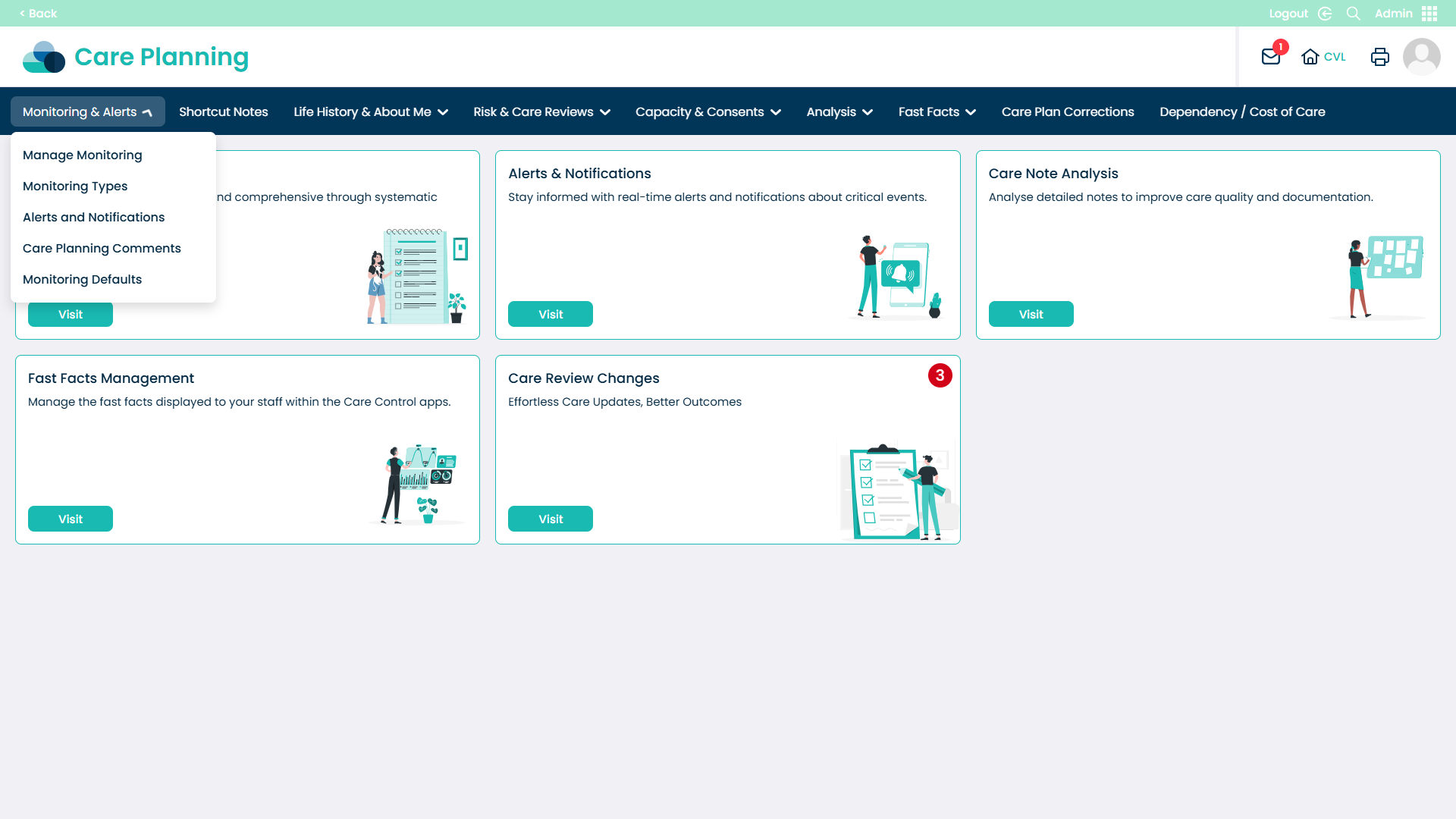Open the apps grid icon beside Admin

[x=1429, y=13]
